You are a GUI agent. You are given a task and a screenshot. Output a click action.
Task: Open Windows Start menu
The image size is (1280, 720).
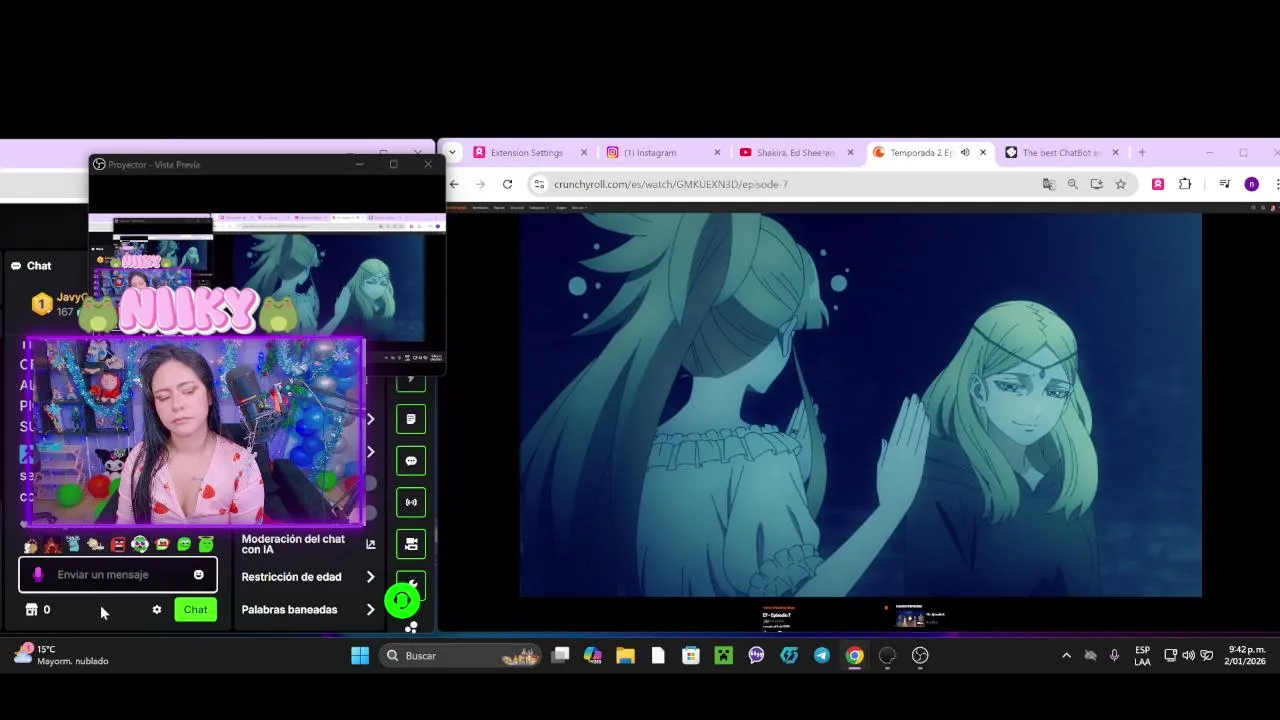[x=360, y=656]
